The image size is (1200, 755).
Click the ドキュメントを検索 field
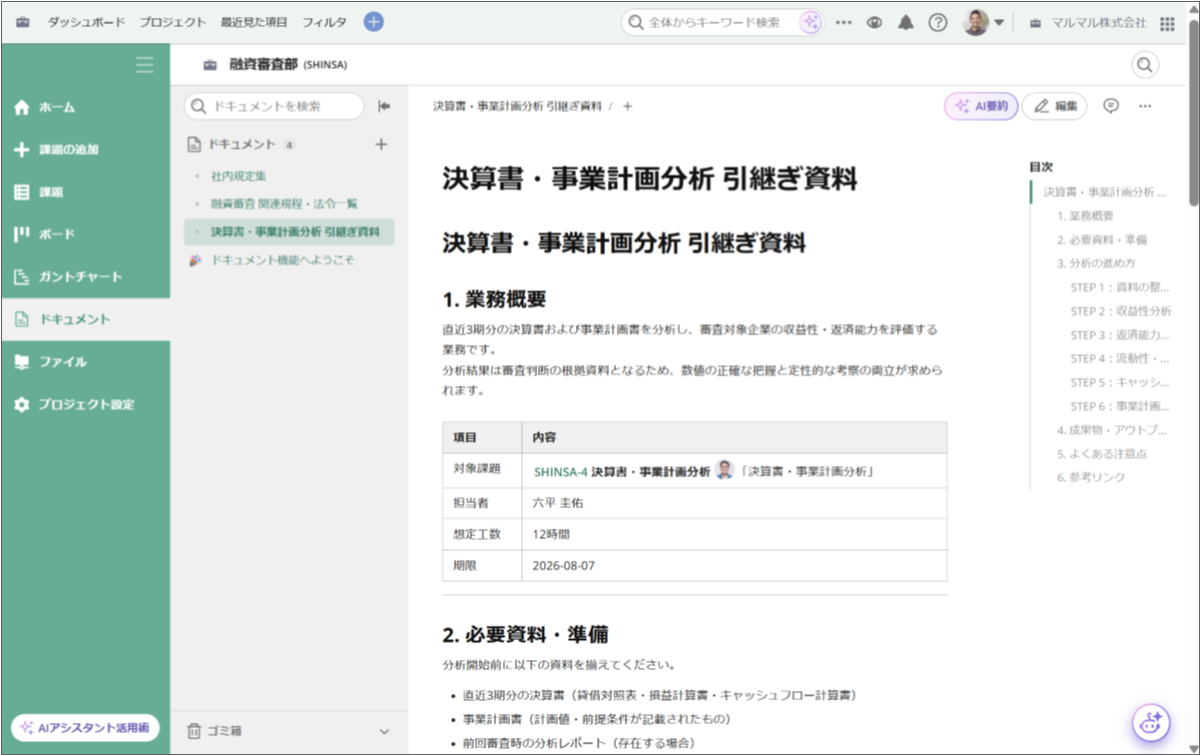click(276, 106)
